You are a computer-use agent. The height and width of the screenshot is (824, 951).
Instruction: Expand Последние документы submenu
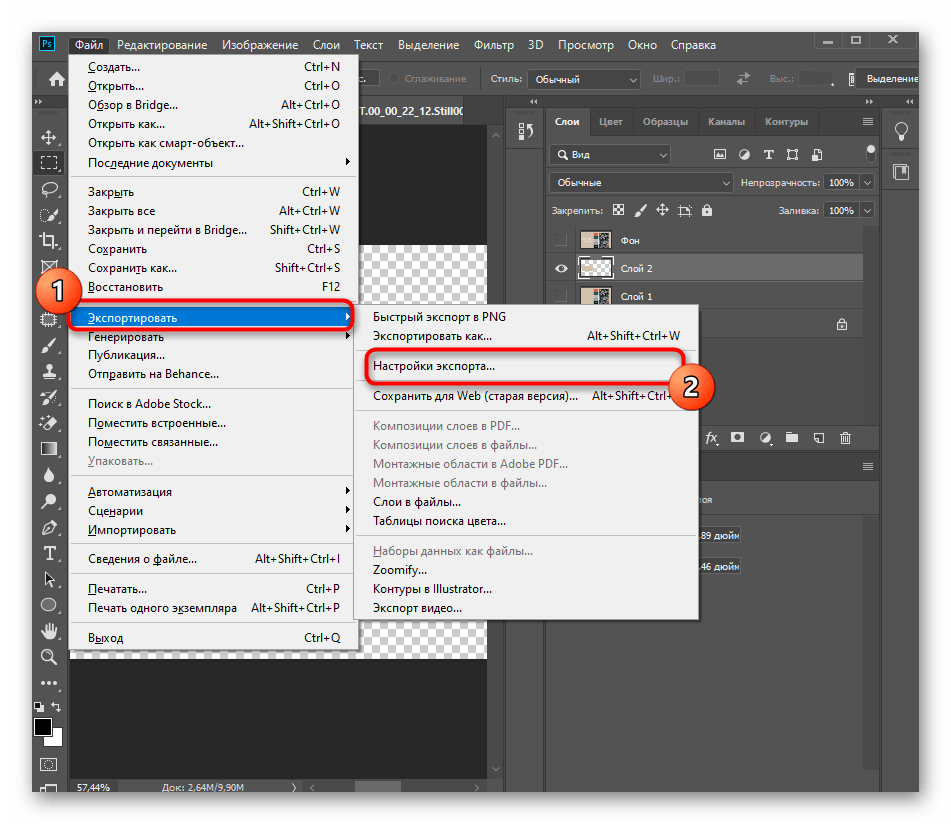[x=211, y=162]
